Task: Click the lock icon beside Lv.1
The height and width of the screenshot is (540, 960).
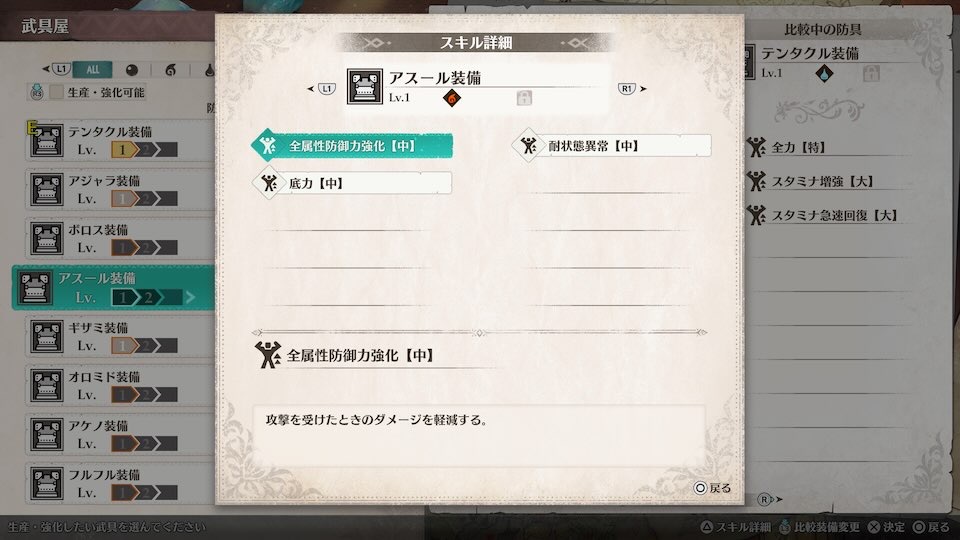Action: 524,98
